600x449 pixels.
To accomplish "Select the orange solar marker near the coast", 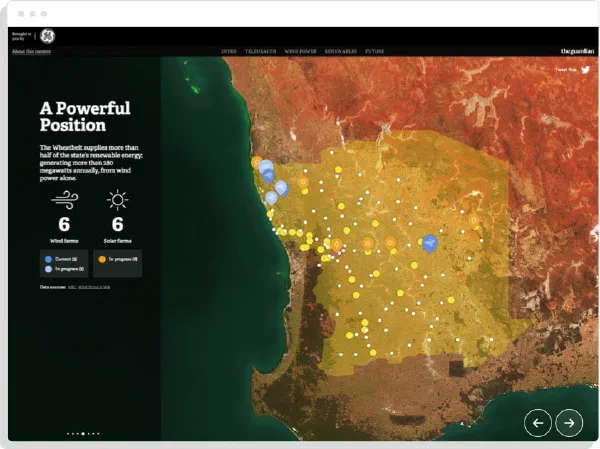I will pos(257,163).
